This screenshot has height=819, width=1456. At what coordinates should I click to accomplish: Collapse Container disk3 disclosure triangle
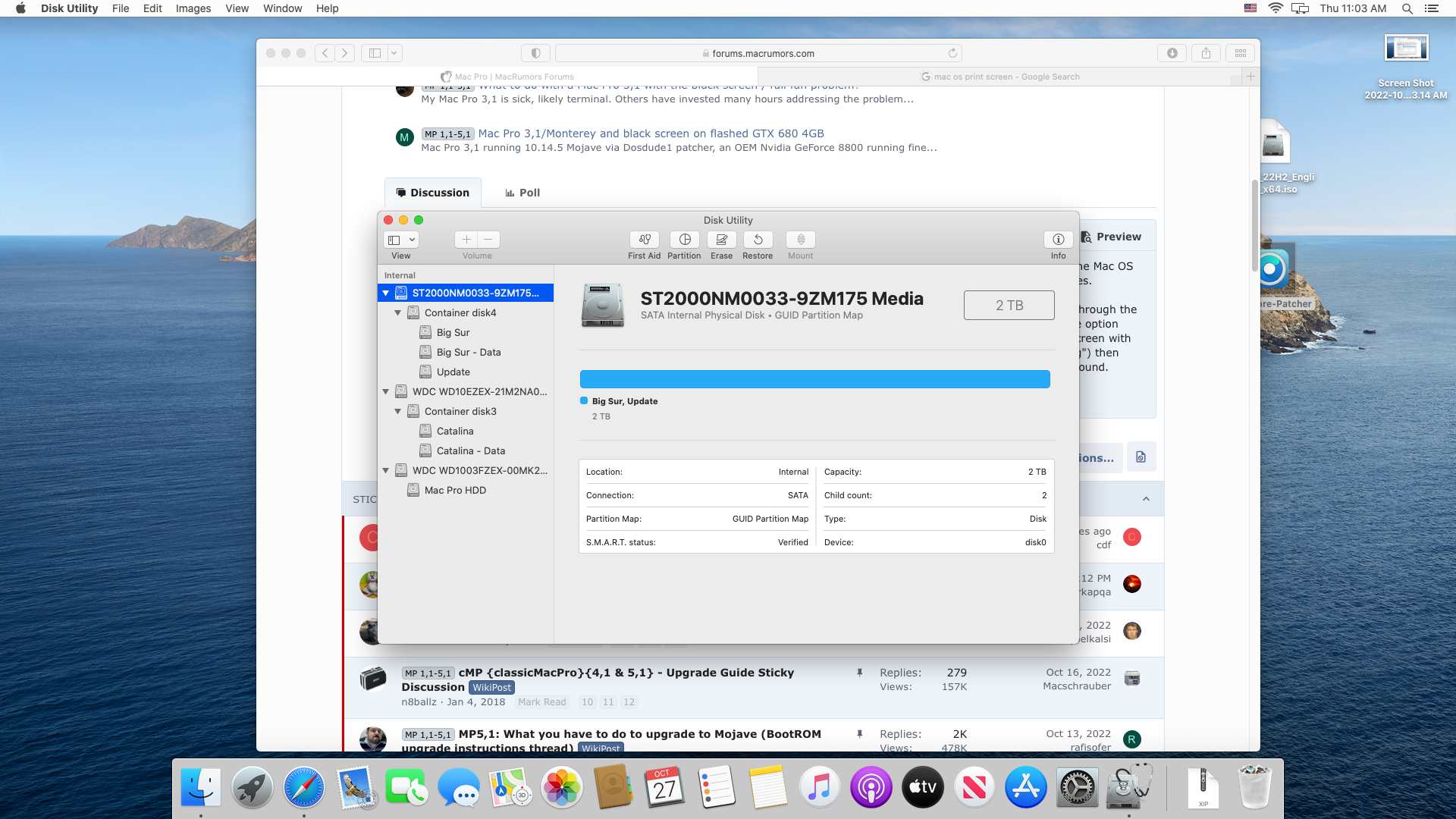click(398, 412)
